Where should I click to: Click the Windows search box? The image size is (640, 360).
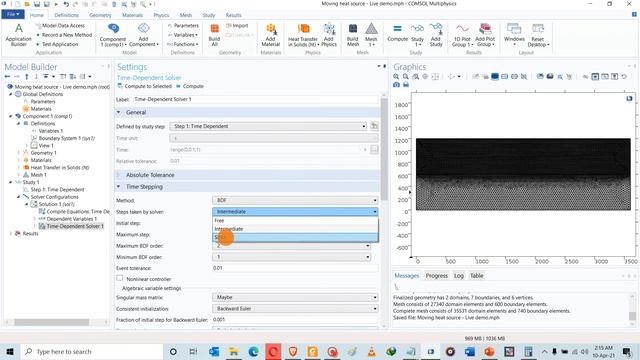[91, 351]
